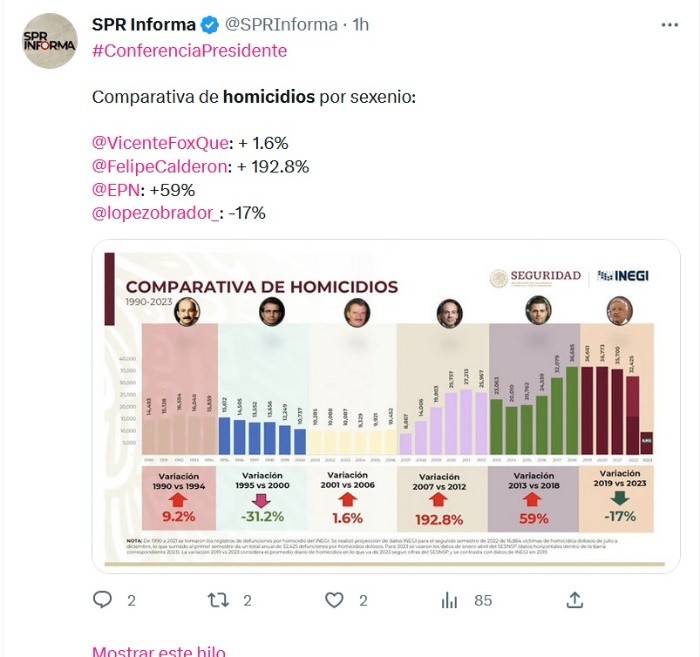
Task: Open the tweet's three-dot more menu
Action: 670,25
